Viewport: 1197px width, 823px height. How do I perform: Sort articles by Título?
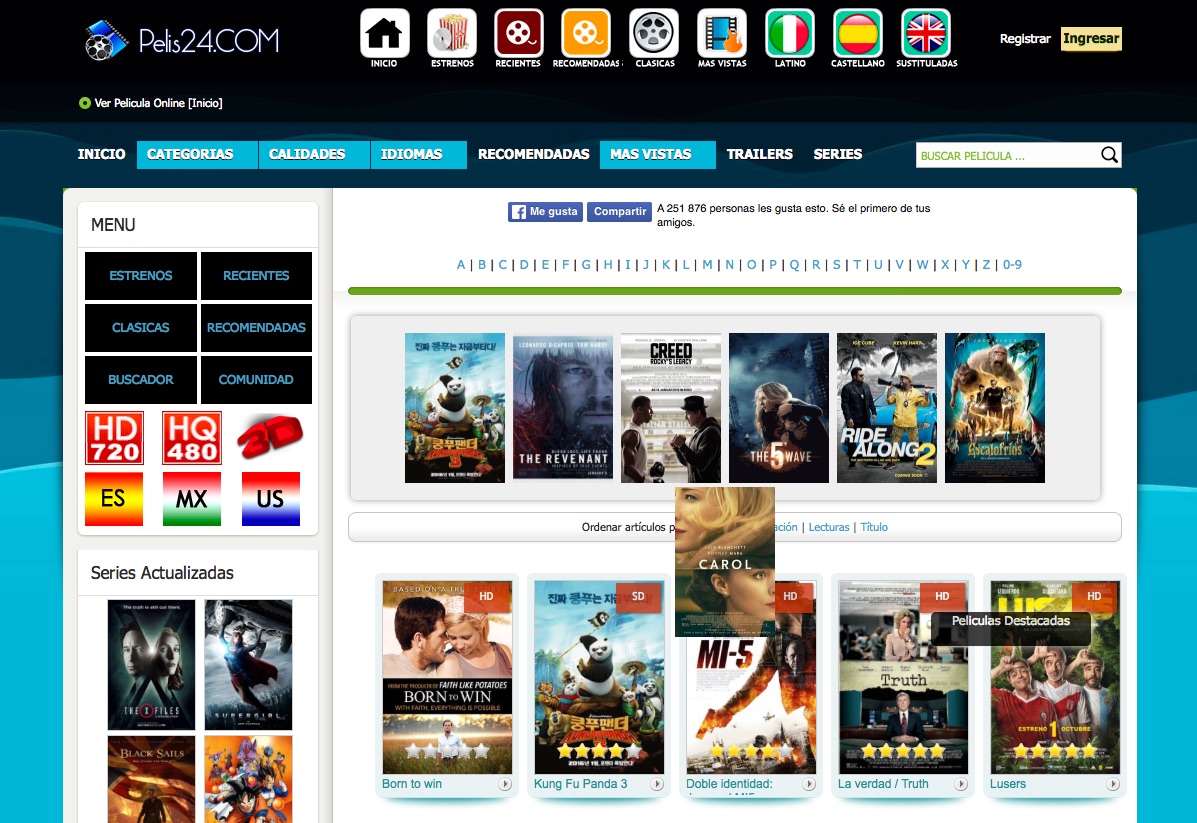pyautogui.click(x=873, y=527)
